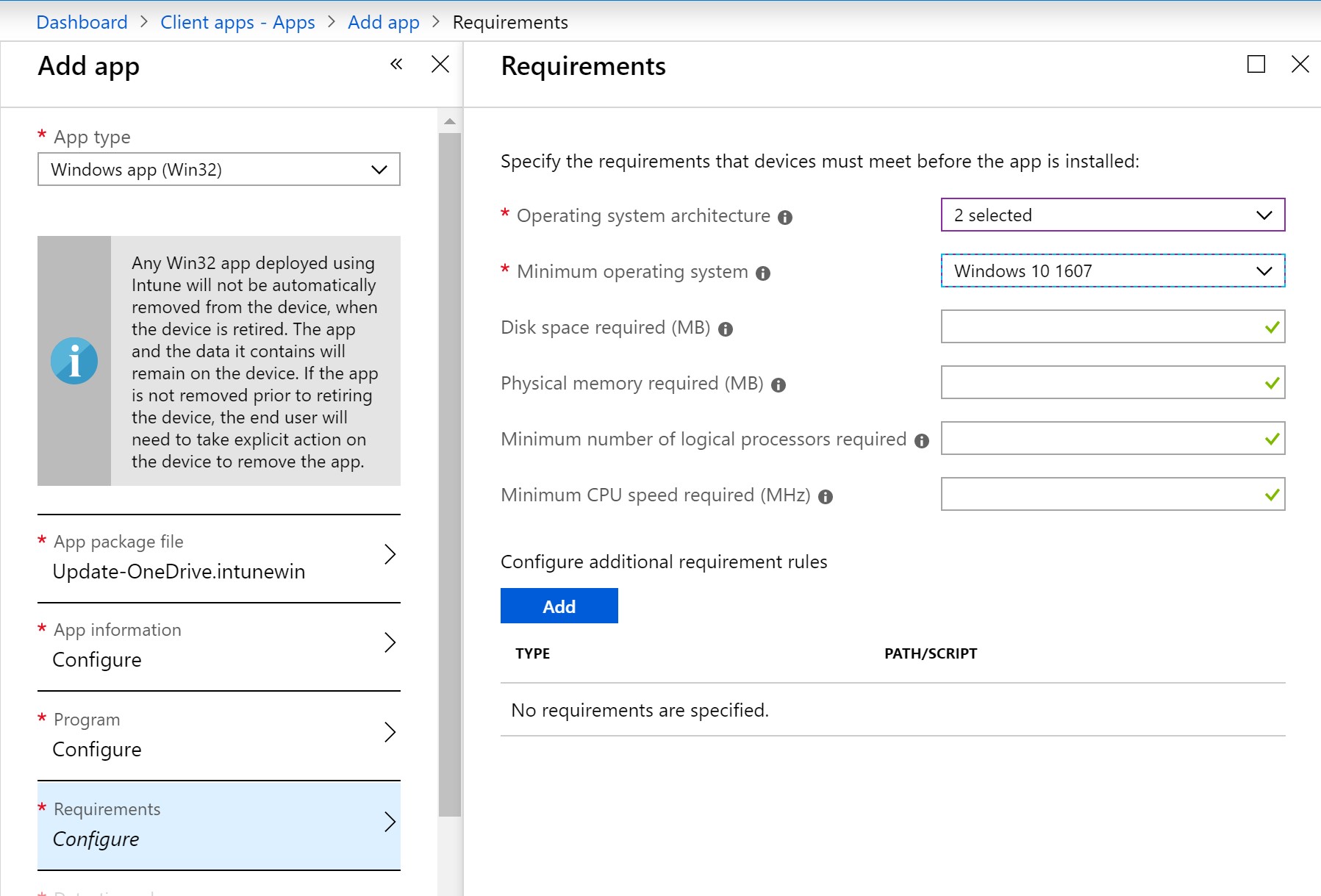Open the App type dropdown

tap(219, 170)
